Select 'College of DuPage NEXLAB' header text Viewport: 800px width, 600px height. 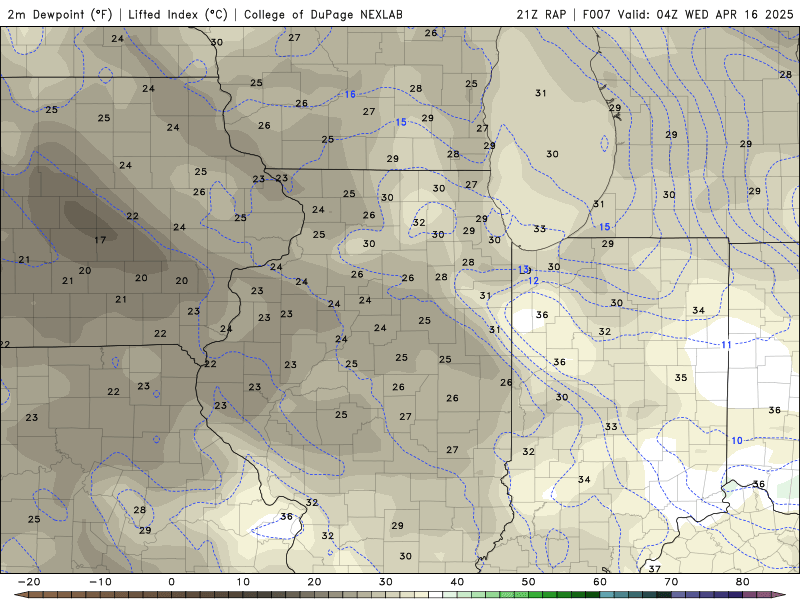323,14
